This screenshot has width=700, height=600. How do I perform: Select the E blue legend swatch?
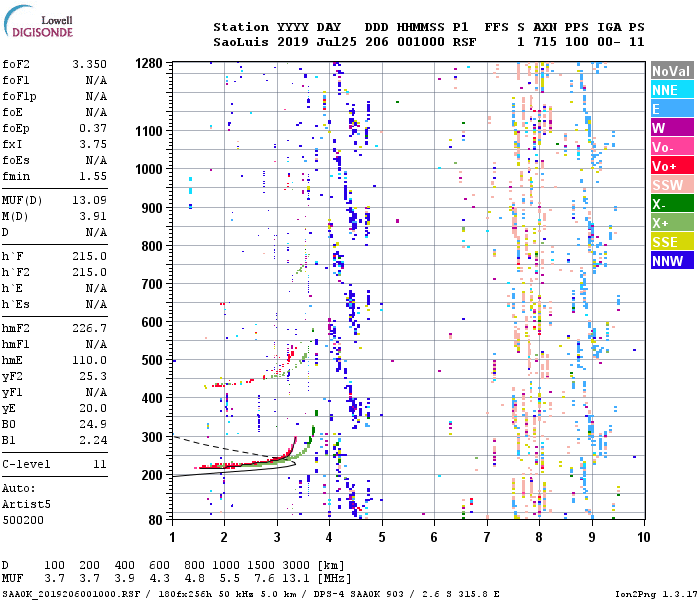tap(672, 109)
